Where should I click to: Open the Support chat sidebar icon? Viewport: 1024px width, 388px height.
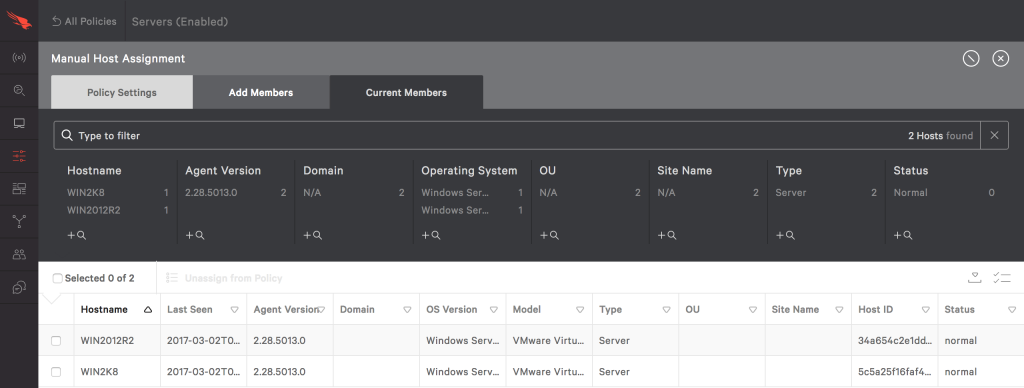pos(19,287)
